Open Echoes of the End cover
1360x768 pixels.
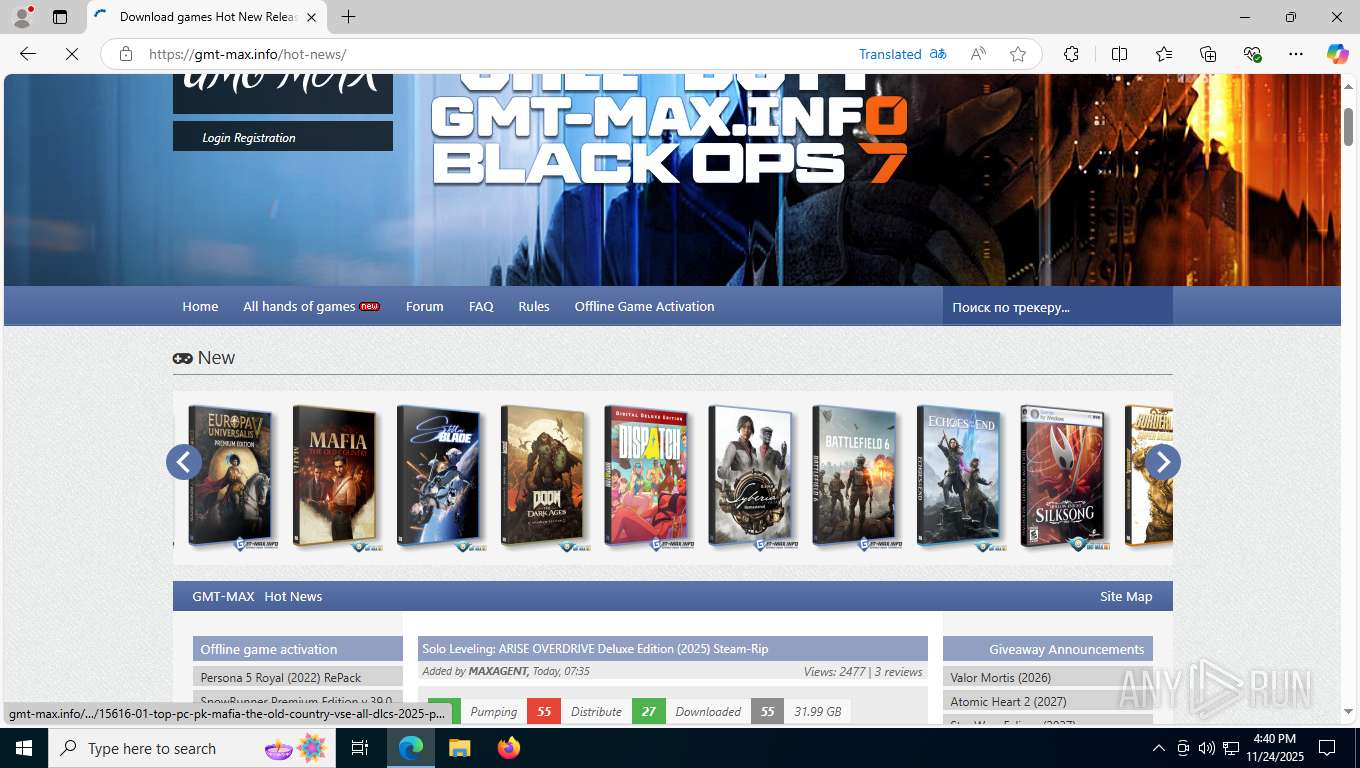point(959,476)
